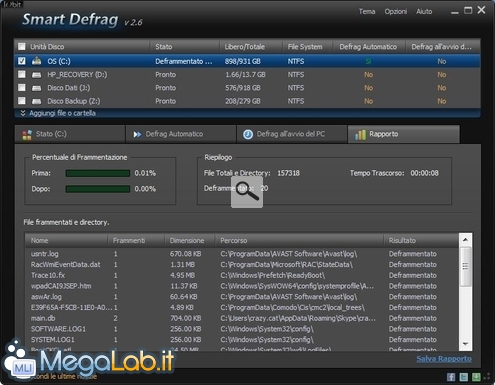Click the clock icon on boot defrag tab
The height and width of the screenshot is (385, 495).
(x=248, y=134)
